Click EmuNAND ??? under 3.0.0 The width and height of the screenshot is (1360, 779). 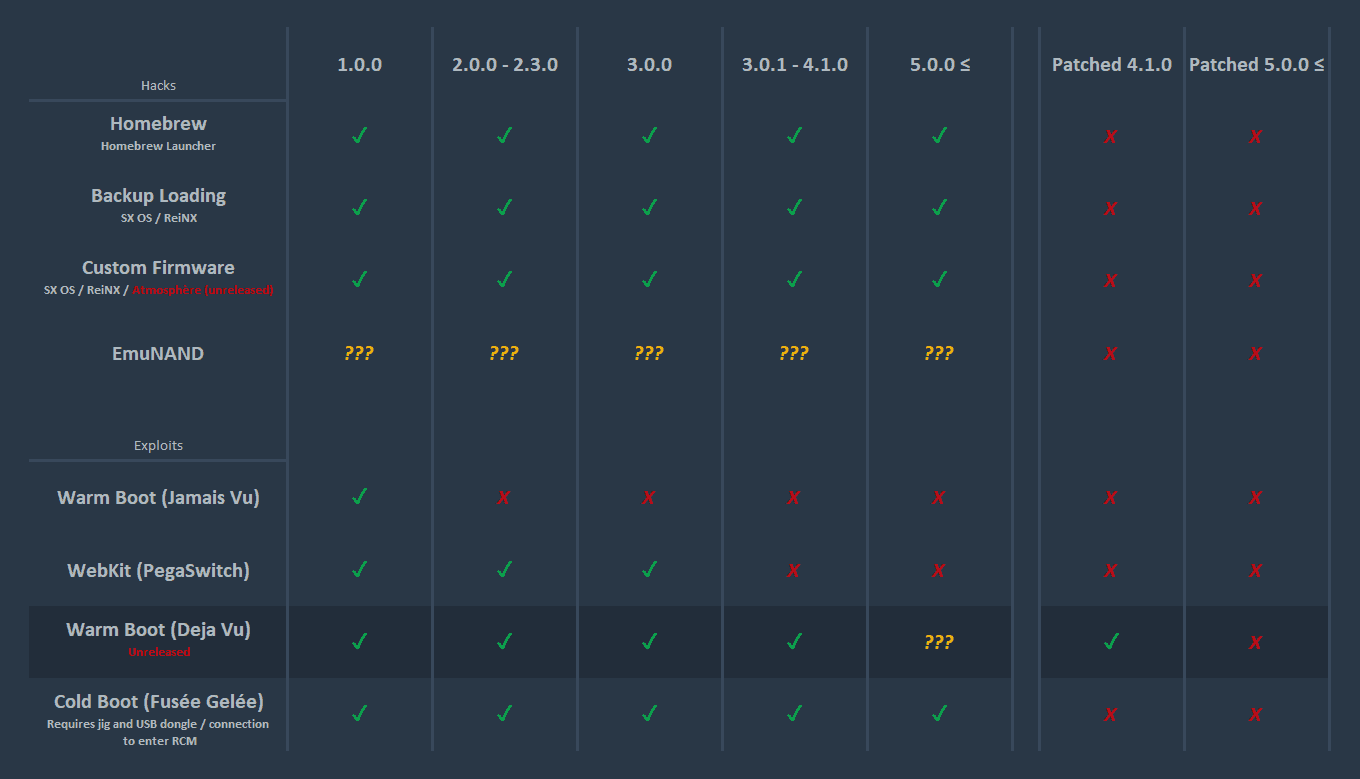(649, 353)
